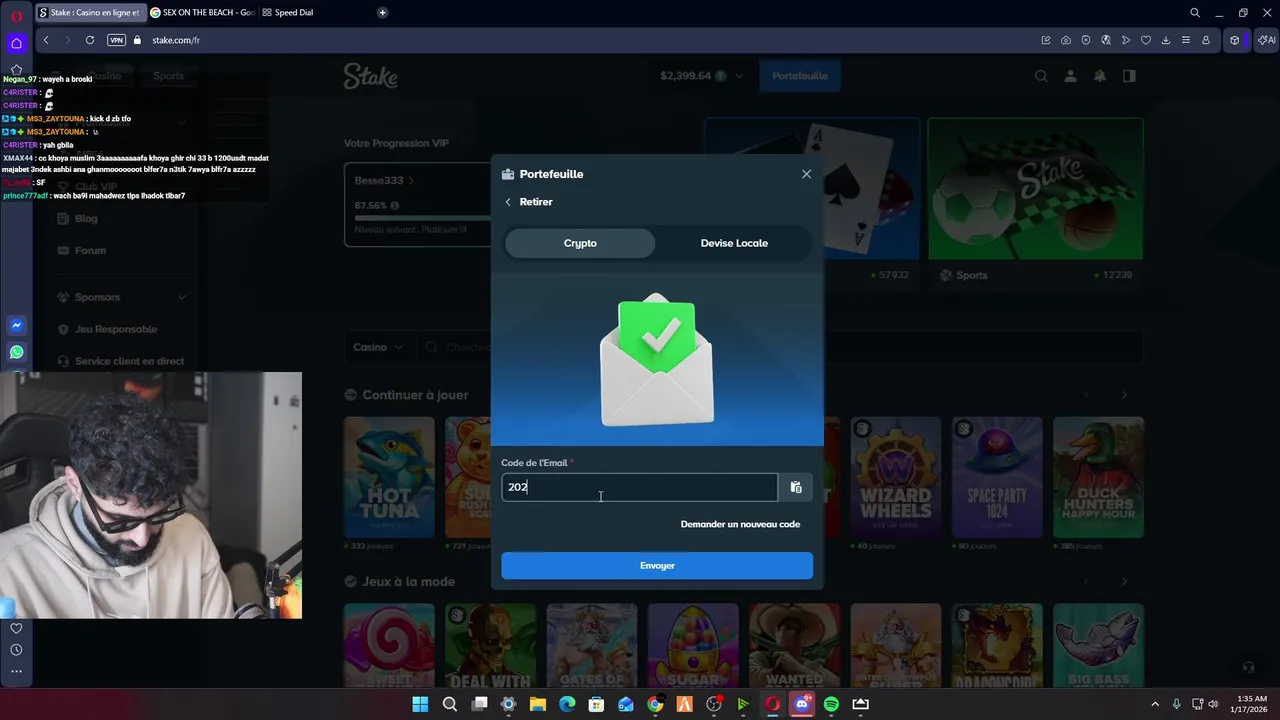Open the Stake user profile icon
Screen dimensions: 1280x720
(x=1070, y=76)
